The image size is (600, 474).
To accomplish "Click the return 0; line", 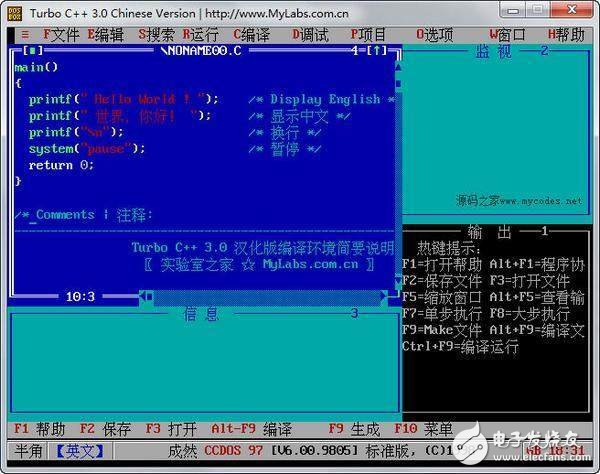I will coord(61,165).
